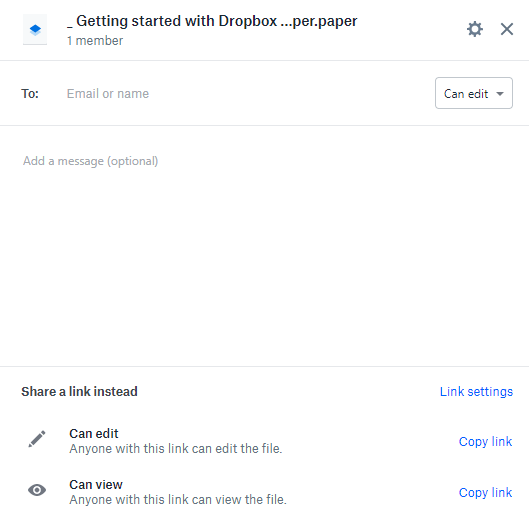Click the '1 member' text
Image resolution: width=529 pixels, height=523 pixels.
coord(95,41)
